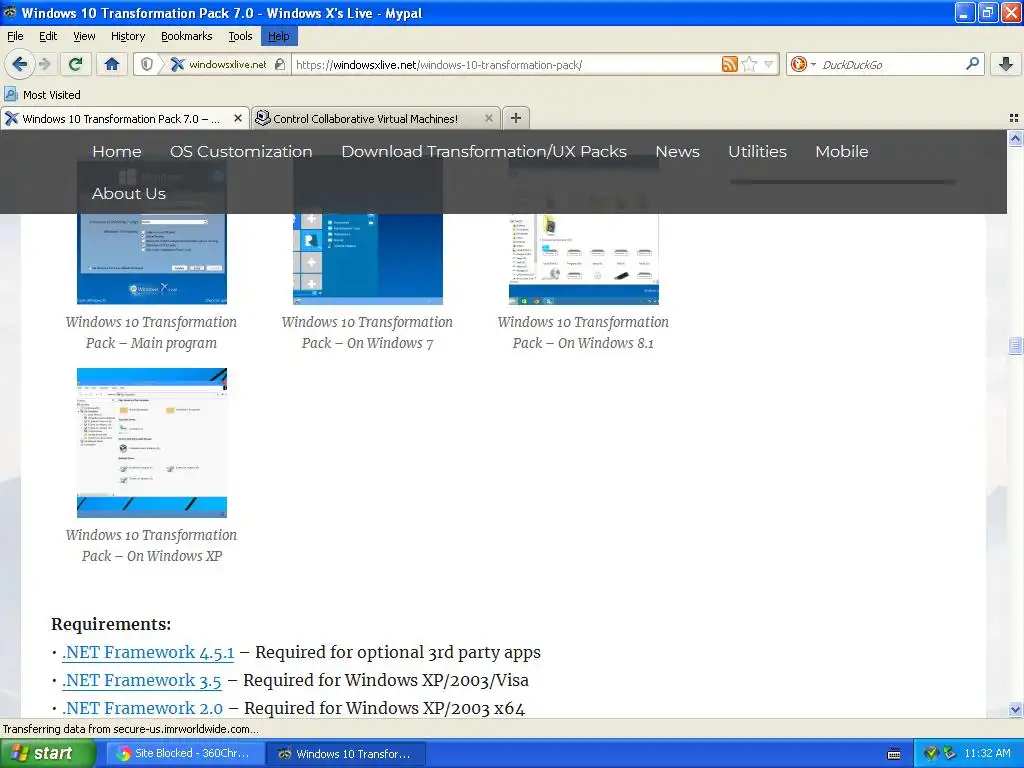The height and width of the screenshot is (768, 1024).
Task: Open the Tools menu
Action: [x=240, y=36]
